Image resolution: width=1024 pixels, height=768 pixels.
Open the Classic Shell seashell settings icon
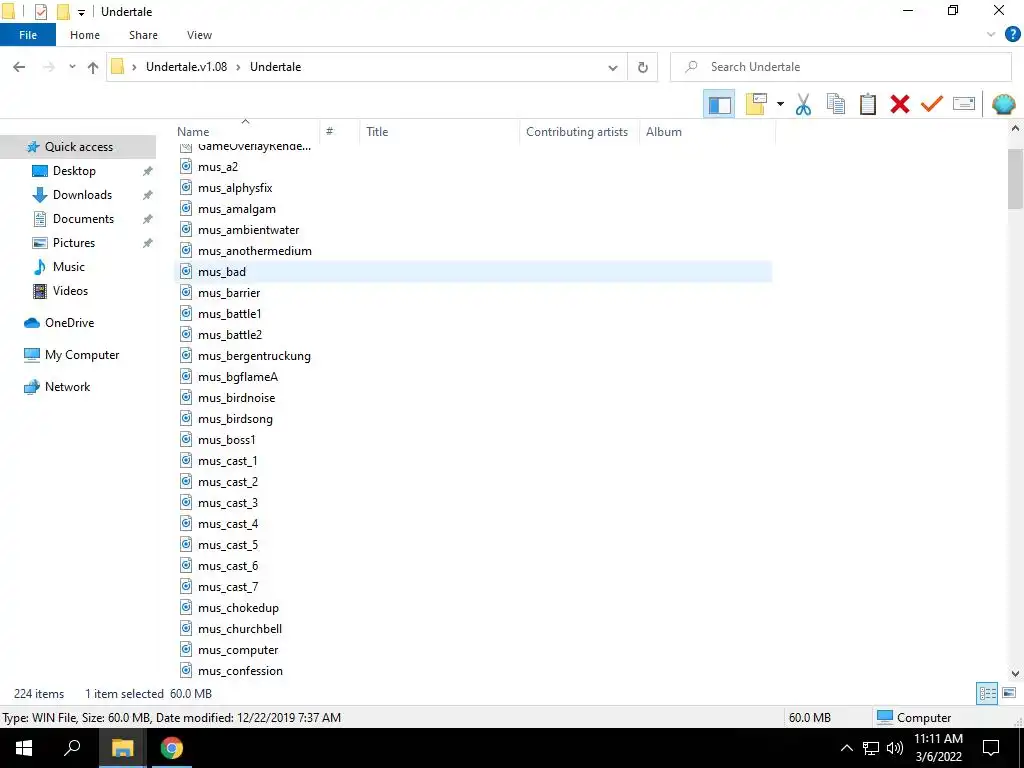click(1003, 104)
